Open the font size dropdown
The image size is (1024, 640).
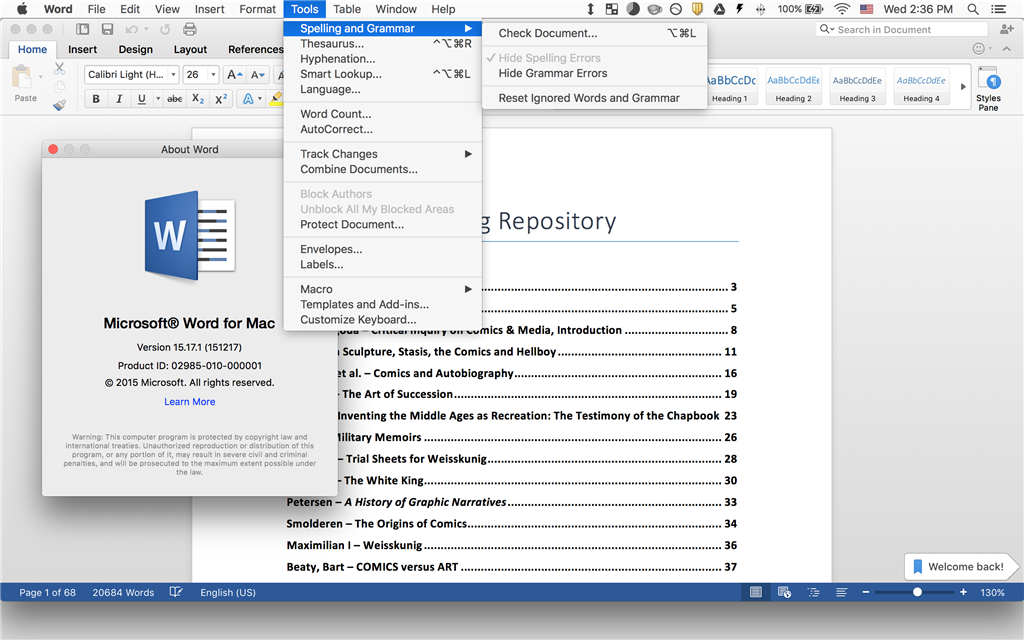click(x=213, y=75)
